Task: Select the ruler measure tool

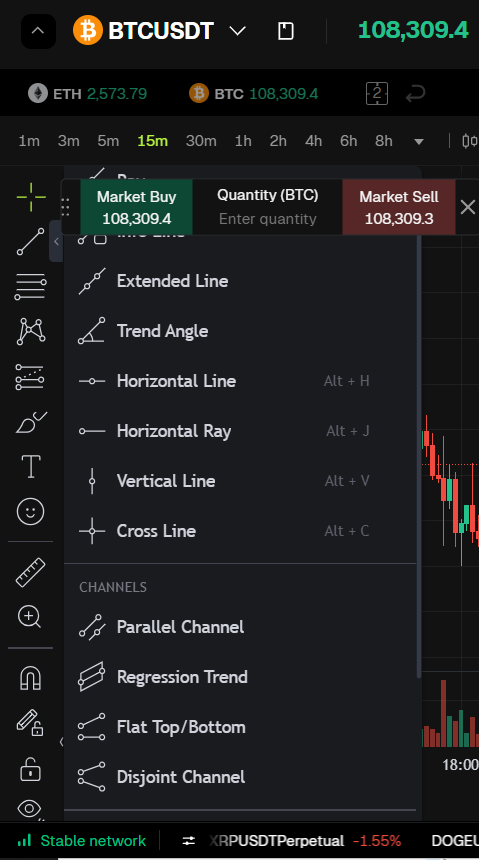Action: (31, 572)
